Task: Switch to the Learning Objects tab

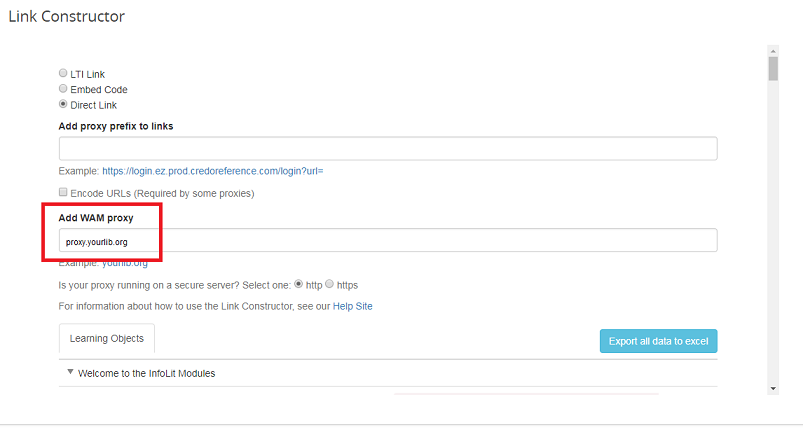Action: (107, 338)
